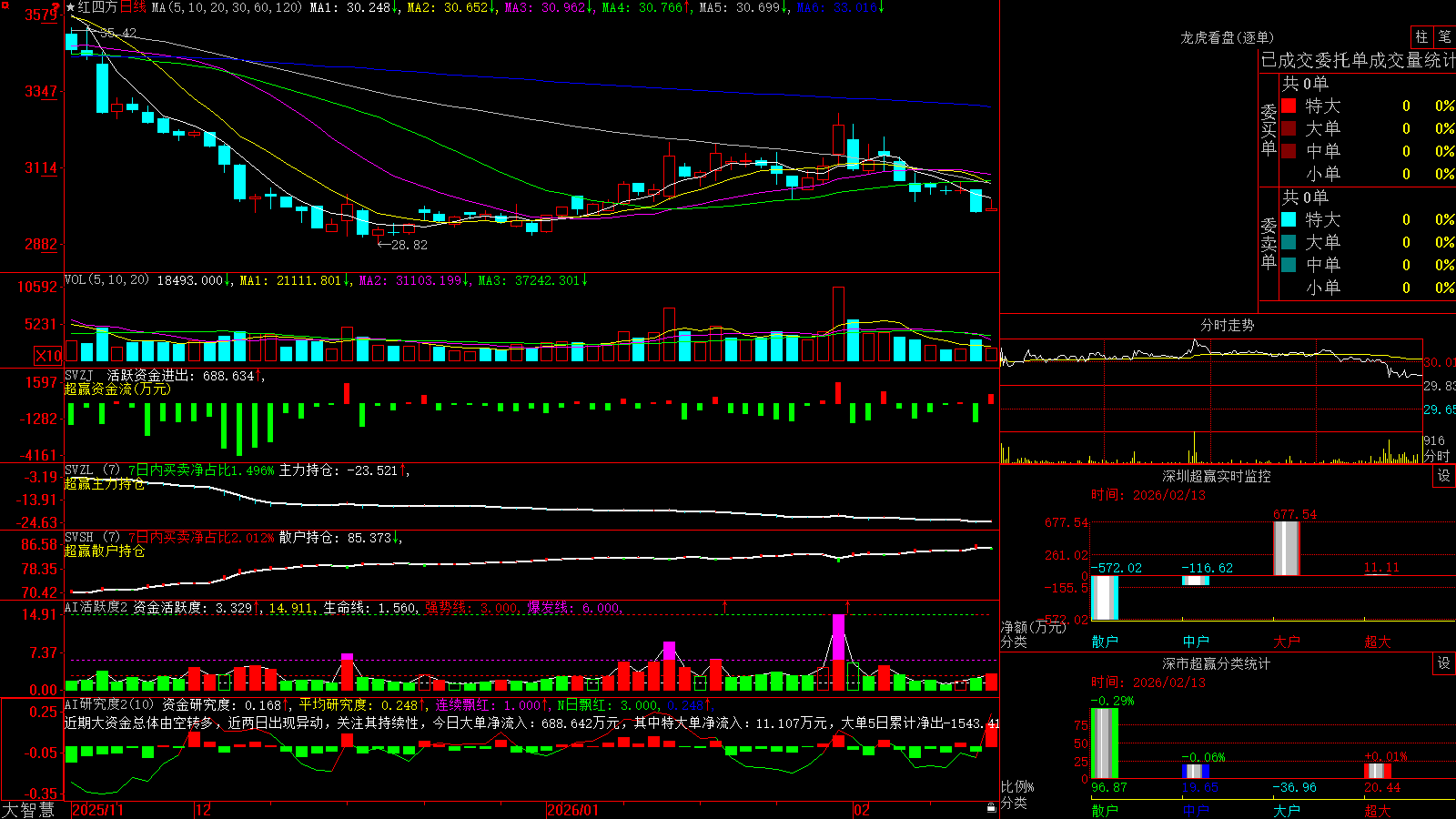
Task: Switch Dragon-Tiger panel to 柱 bar view
Action: (x=1421, y=36)
